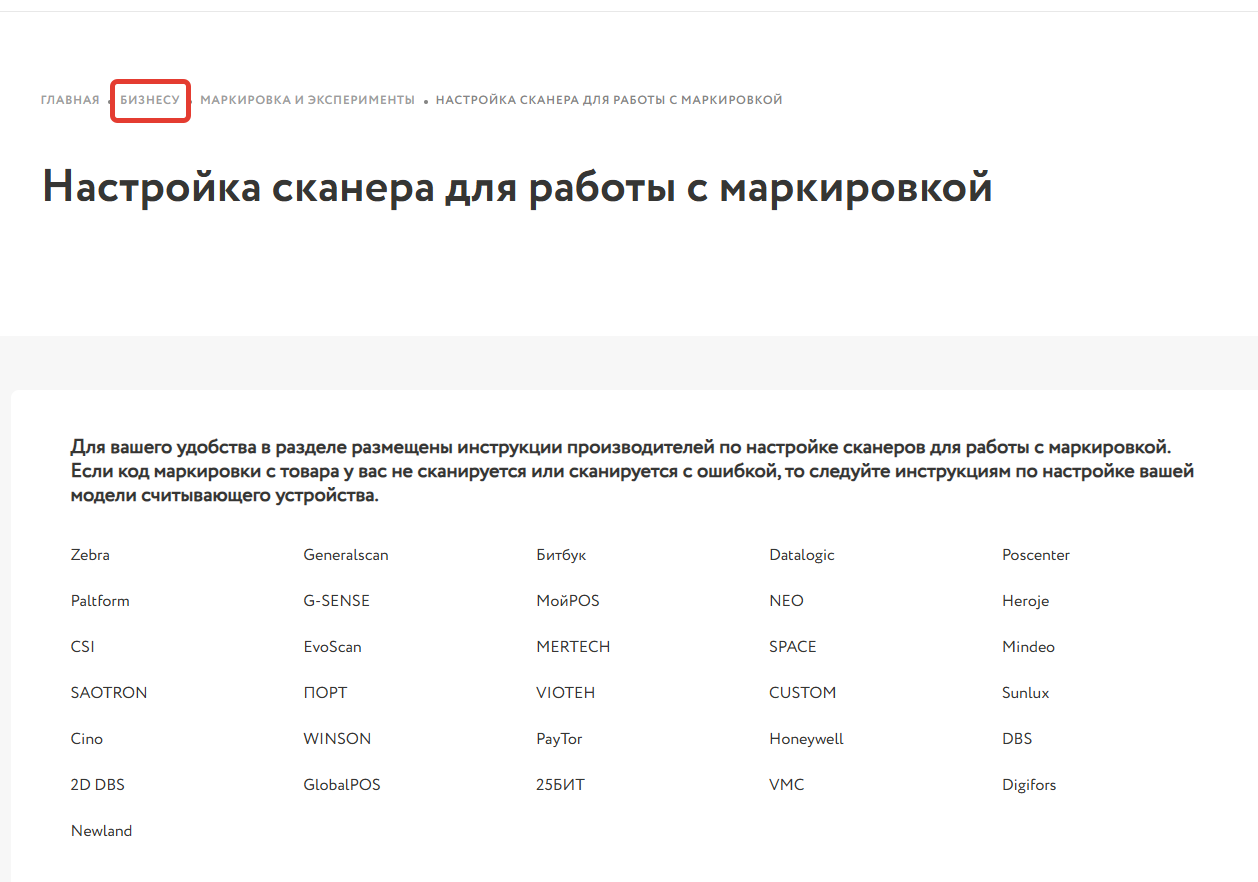Select the CSI manufacturer link

click(x=83, y=647)
